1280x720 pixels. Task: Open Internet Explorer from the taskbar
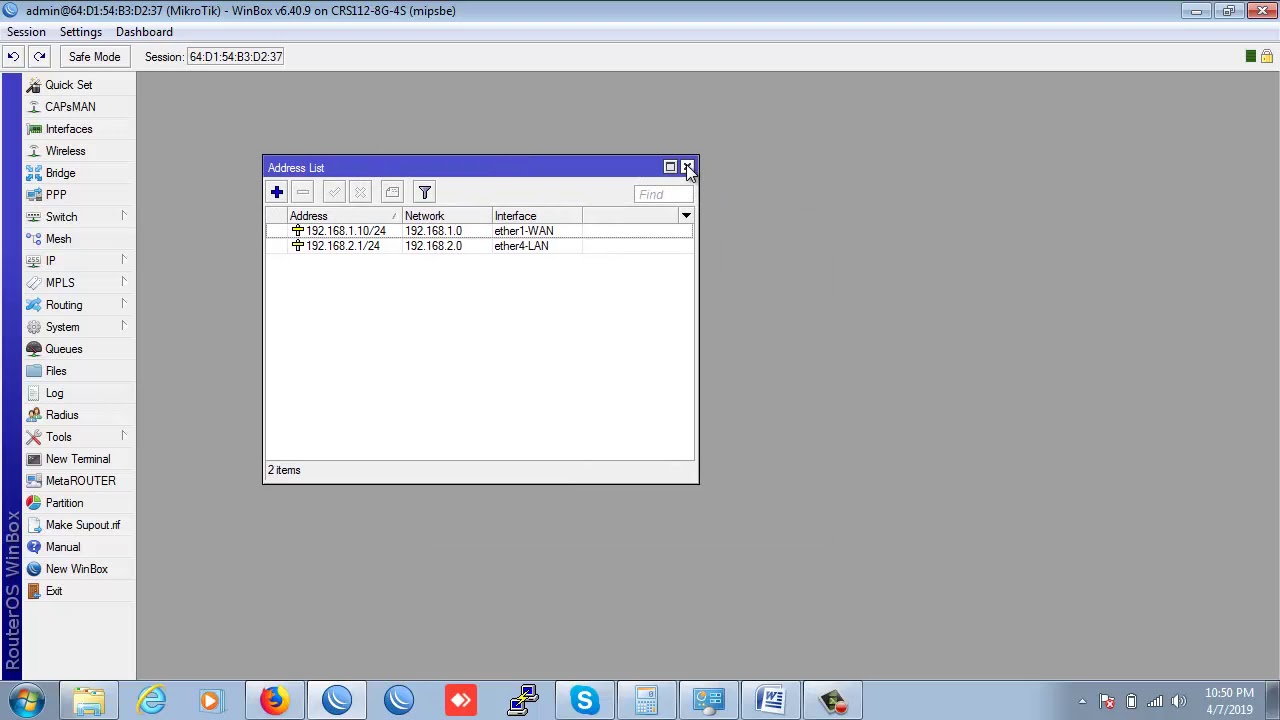click(151, 701)
